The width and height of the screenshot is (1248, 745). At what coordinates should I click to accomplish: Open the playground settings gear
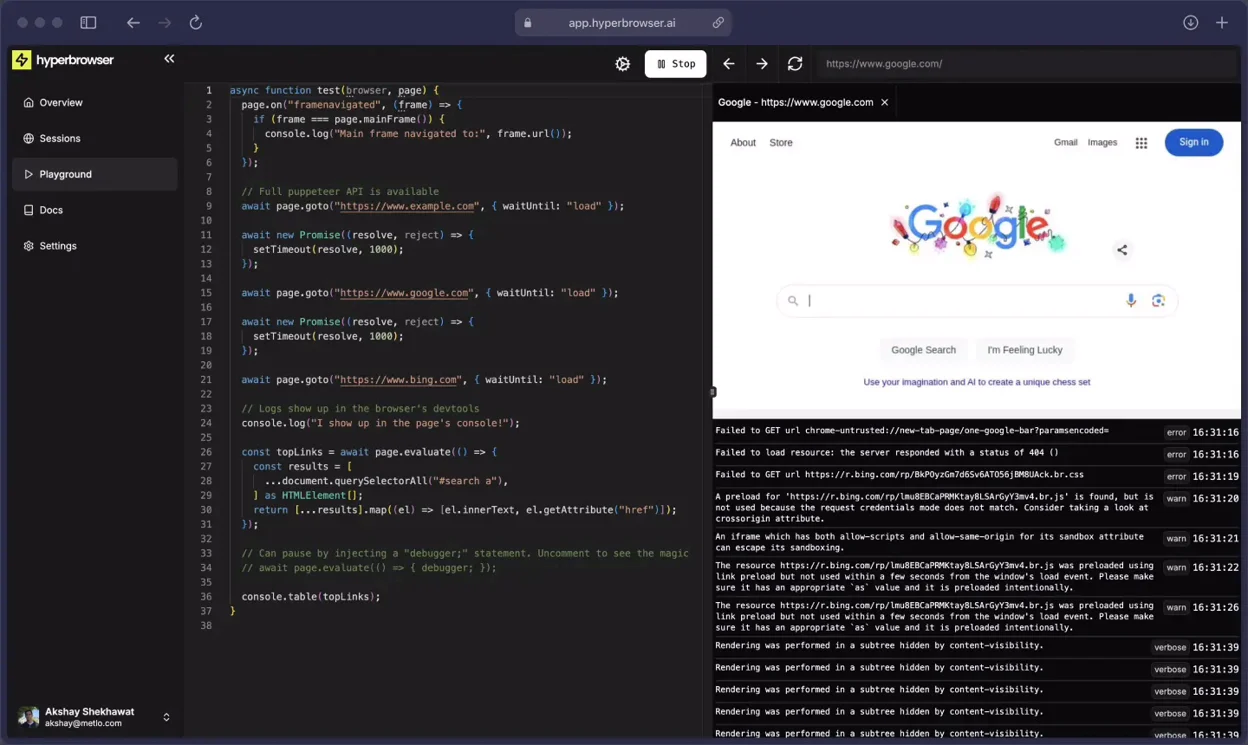click(x=622, y=63)
